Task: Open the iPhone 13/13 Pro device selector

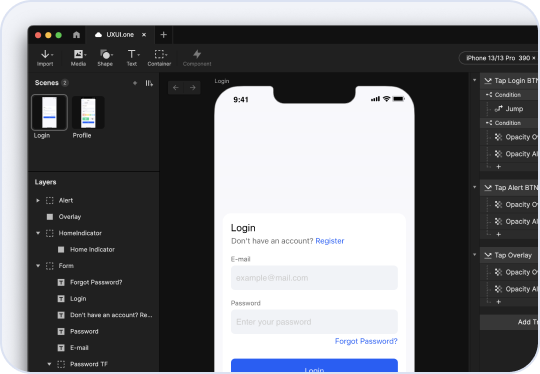Action: coord(499,58)
